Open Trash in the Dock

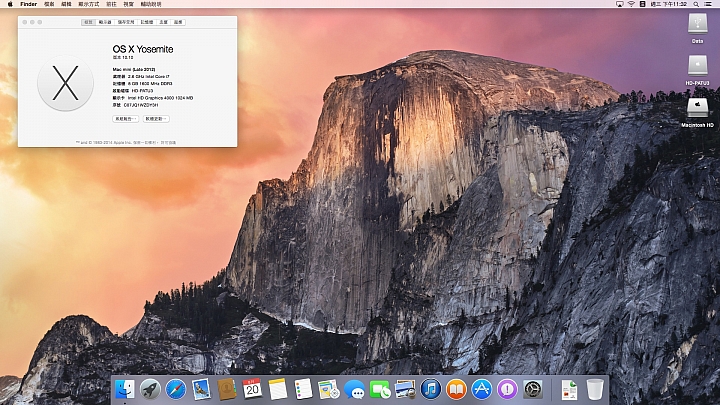595,389
